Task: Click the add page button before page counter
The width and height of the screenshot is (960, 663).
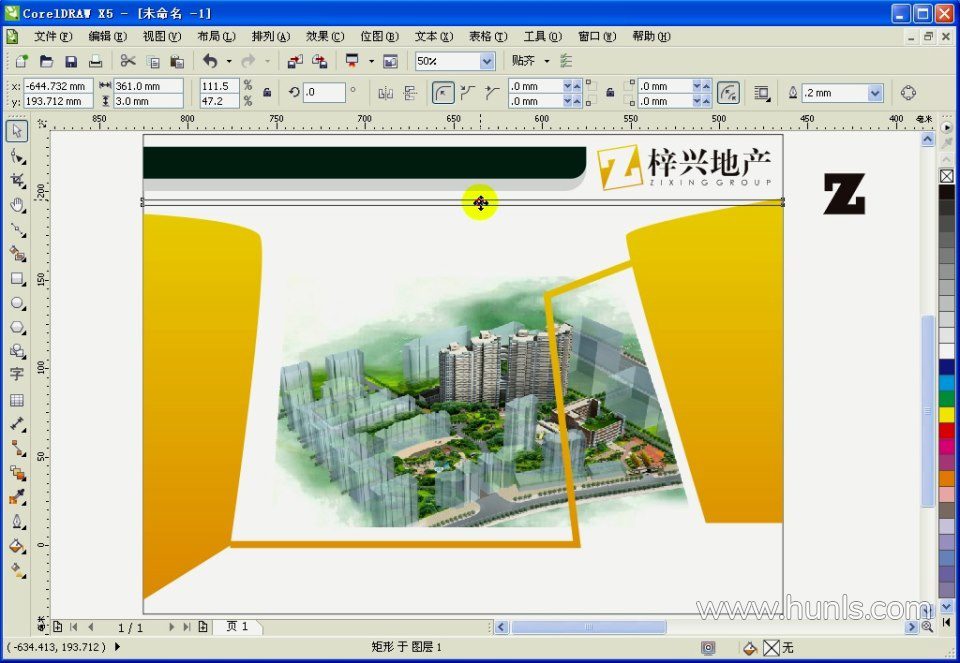Action: tap(57, 627)
